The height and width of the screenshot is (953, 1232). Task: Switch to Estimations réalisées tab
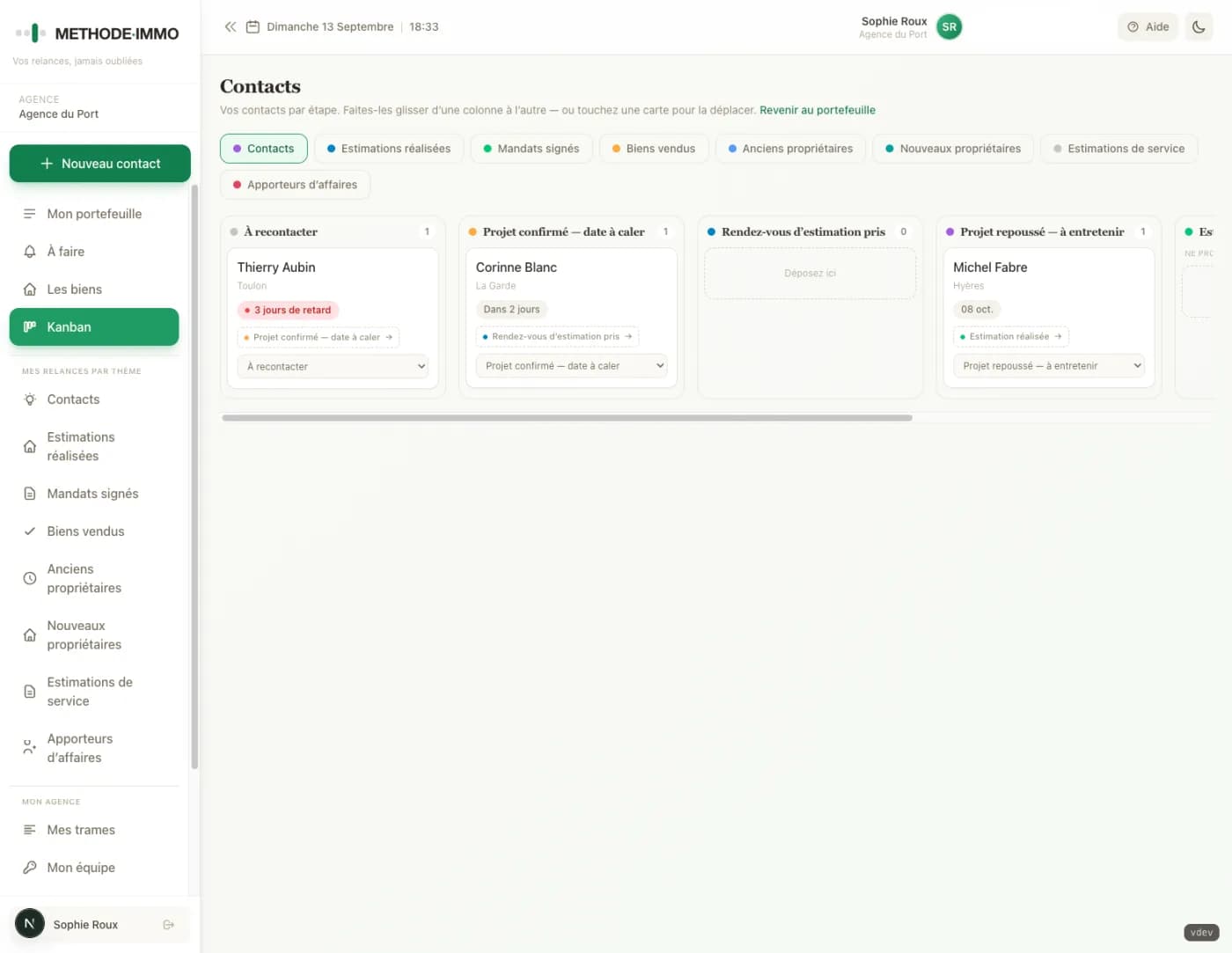[x=389, y=149]
